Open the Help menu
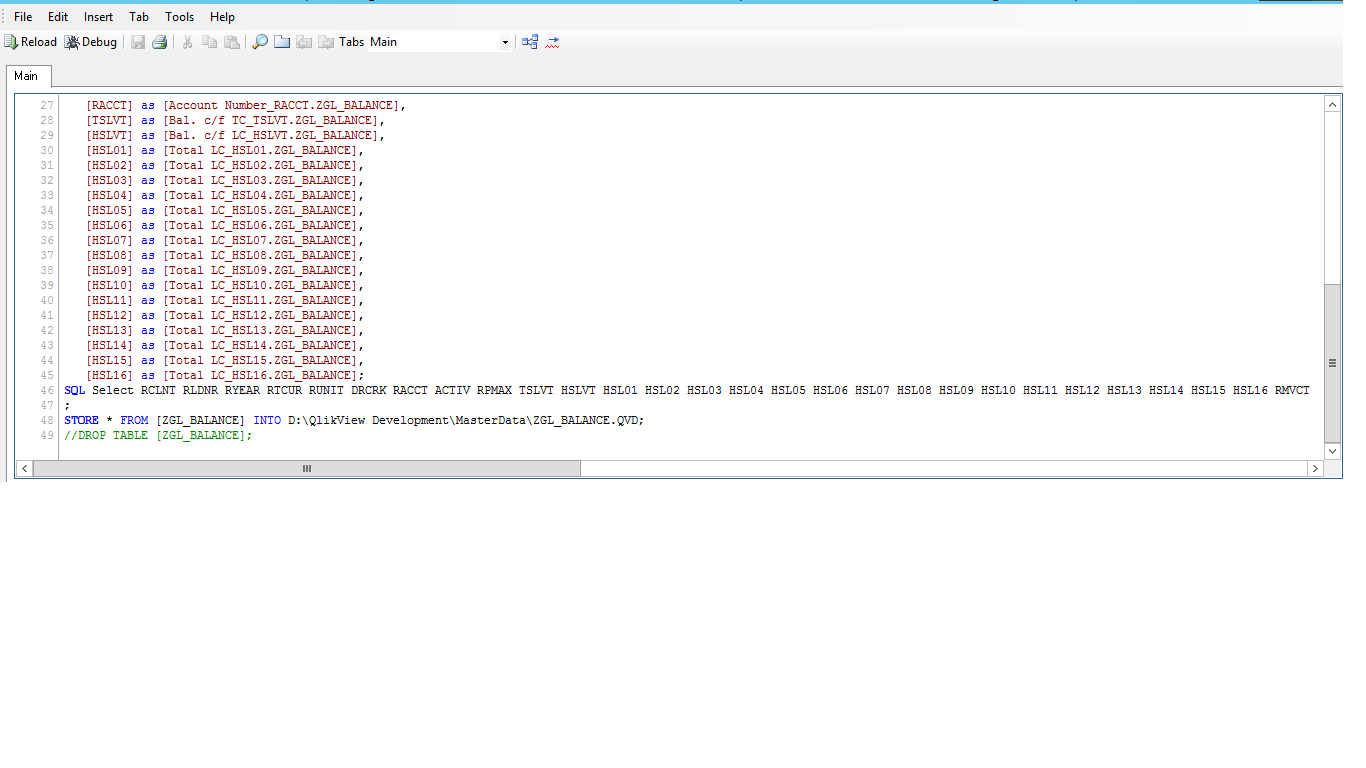Viewport: 1366px width, 768px height. [x=222, y=17]
